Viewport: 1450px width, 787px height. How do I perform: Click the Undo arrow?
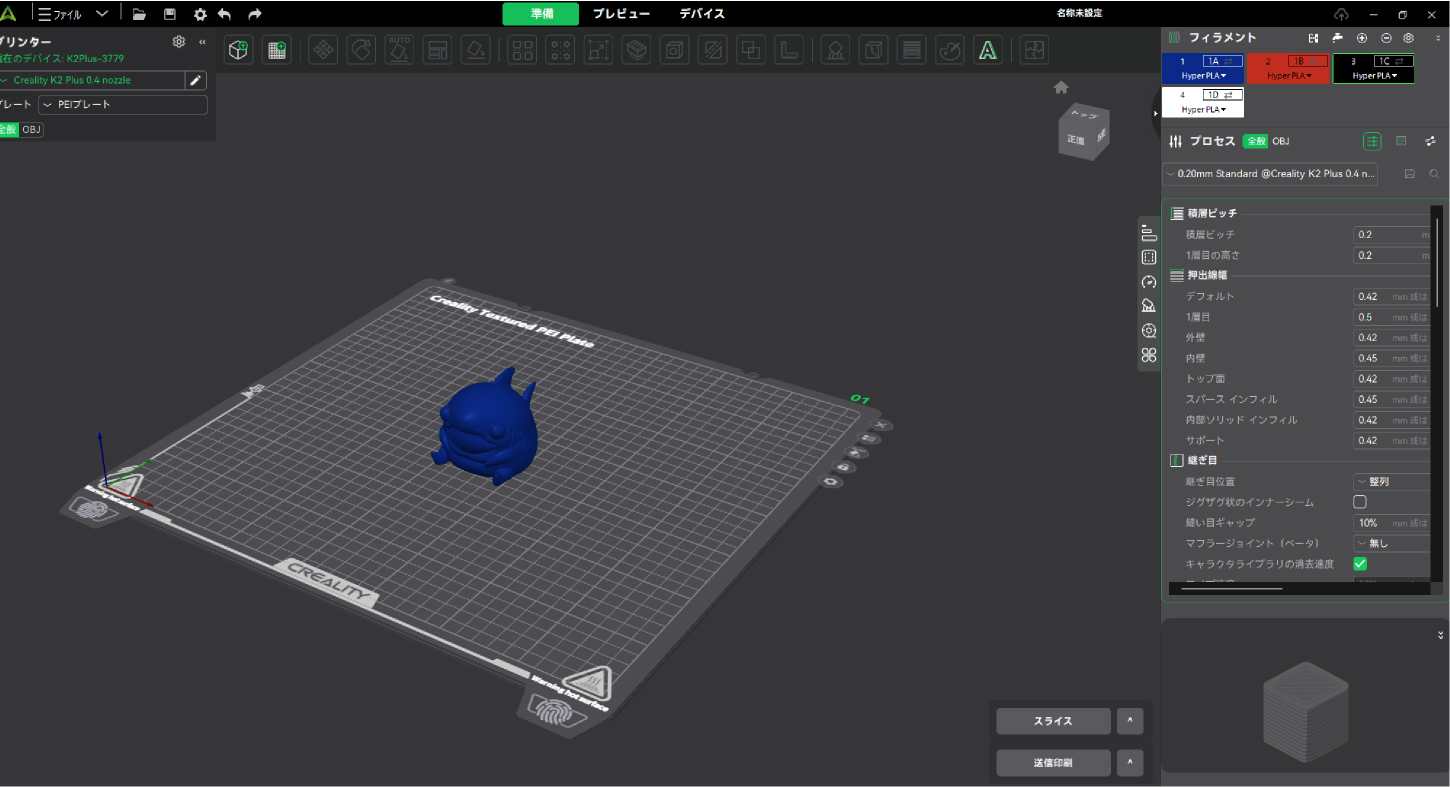(x=225, y=14)
